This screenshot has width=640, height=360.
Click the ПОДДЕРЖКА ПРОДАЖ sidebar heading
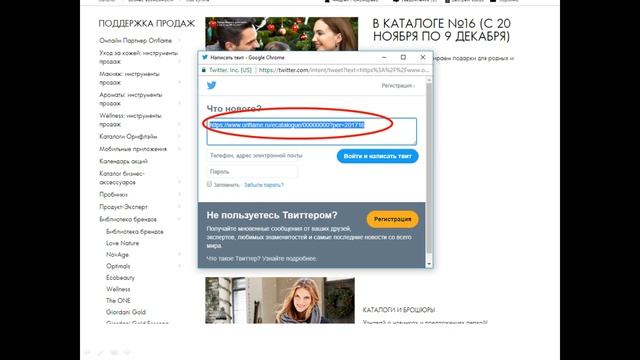(x=147, y=24)
